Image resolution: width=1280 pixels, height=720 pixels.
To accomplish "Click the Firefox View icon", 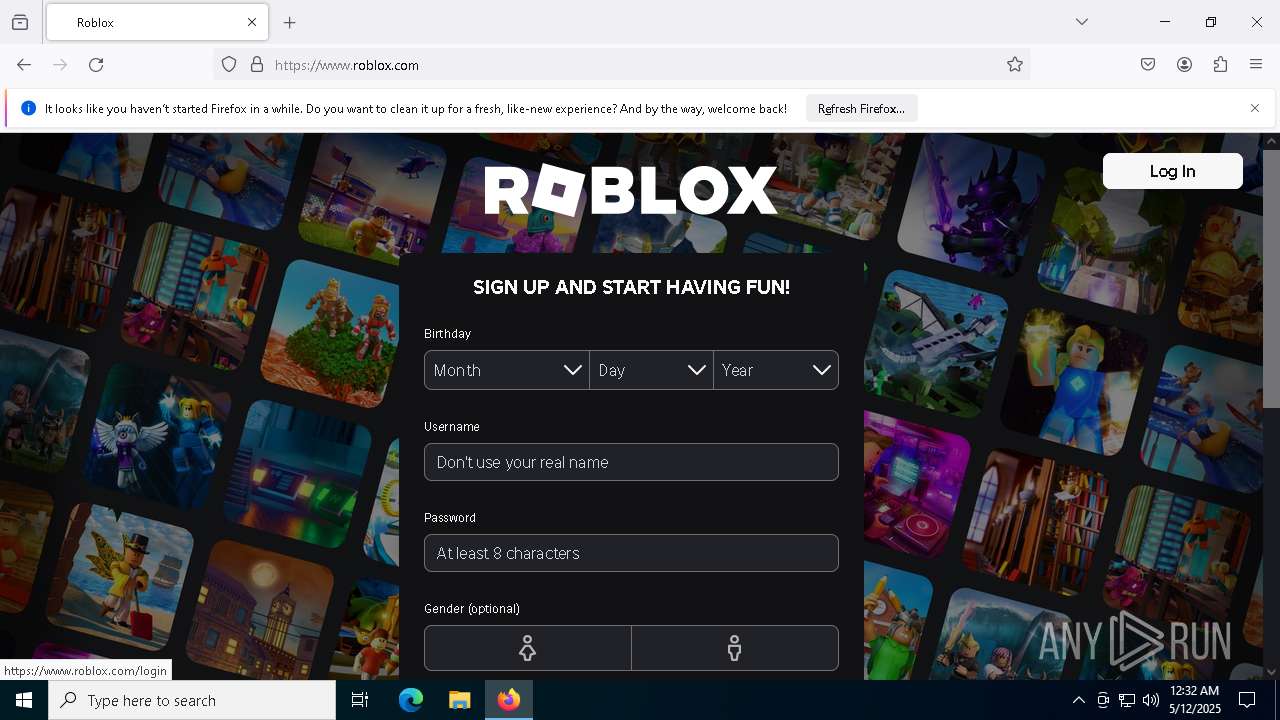I will coord(20,22).
